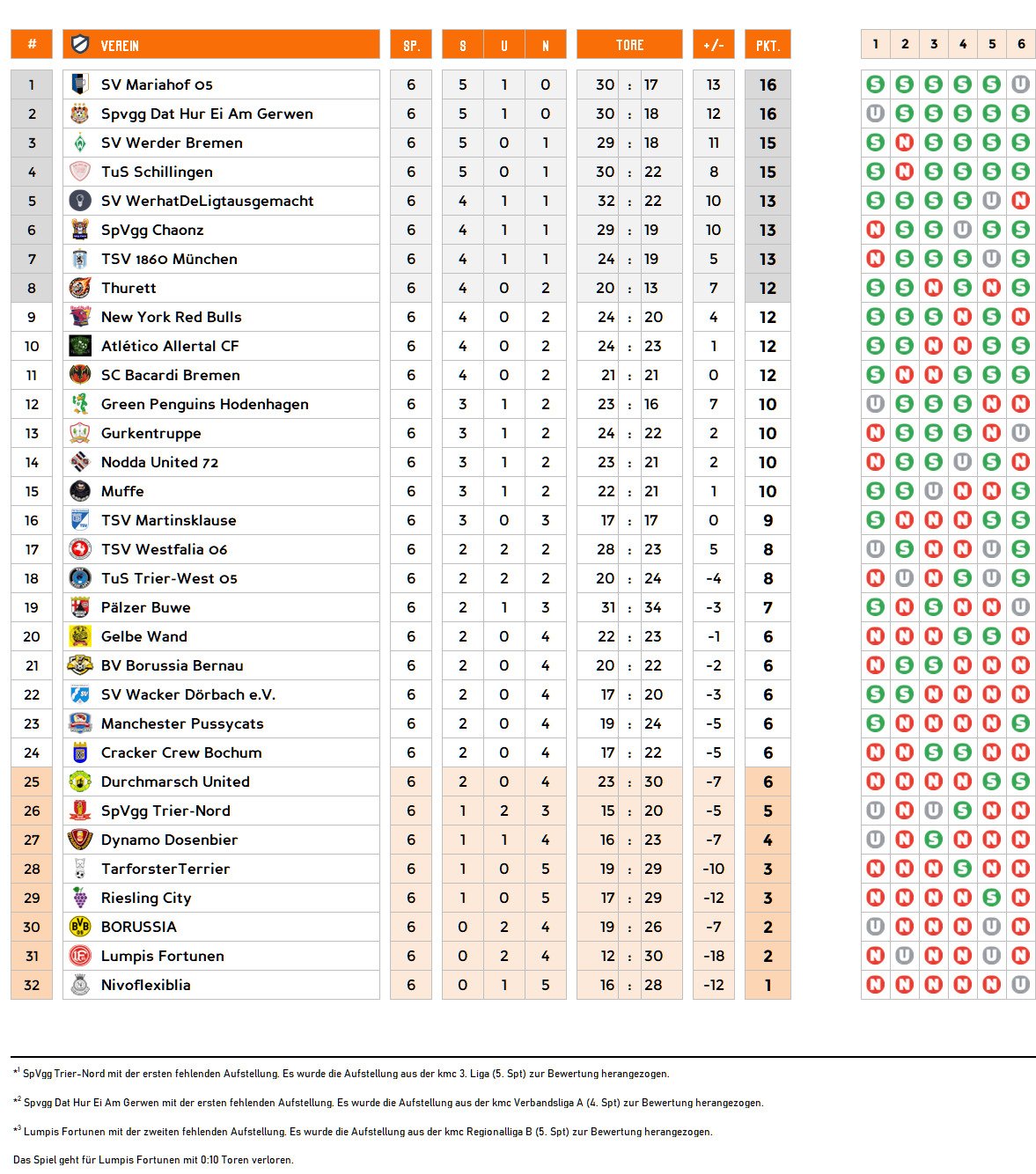1036x1174 pixels.
Task: Sort table by PKT. column header
Action: [x=768, y=45]
